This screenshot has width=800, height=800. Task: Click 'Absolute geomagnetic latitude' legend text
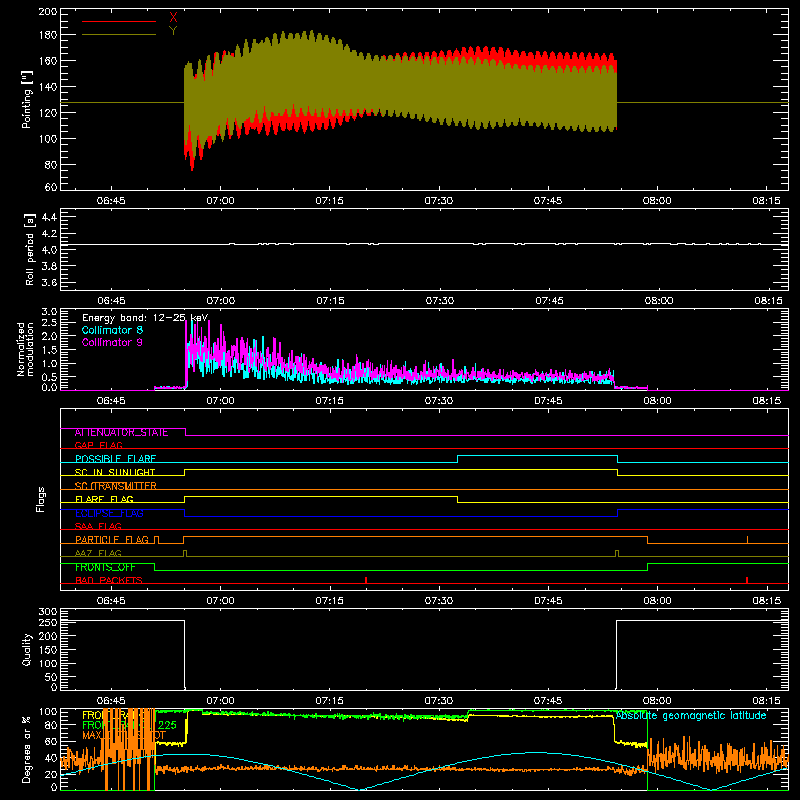(691, 716)
